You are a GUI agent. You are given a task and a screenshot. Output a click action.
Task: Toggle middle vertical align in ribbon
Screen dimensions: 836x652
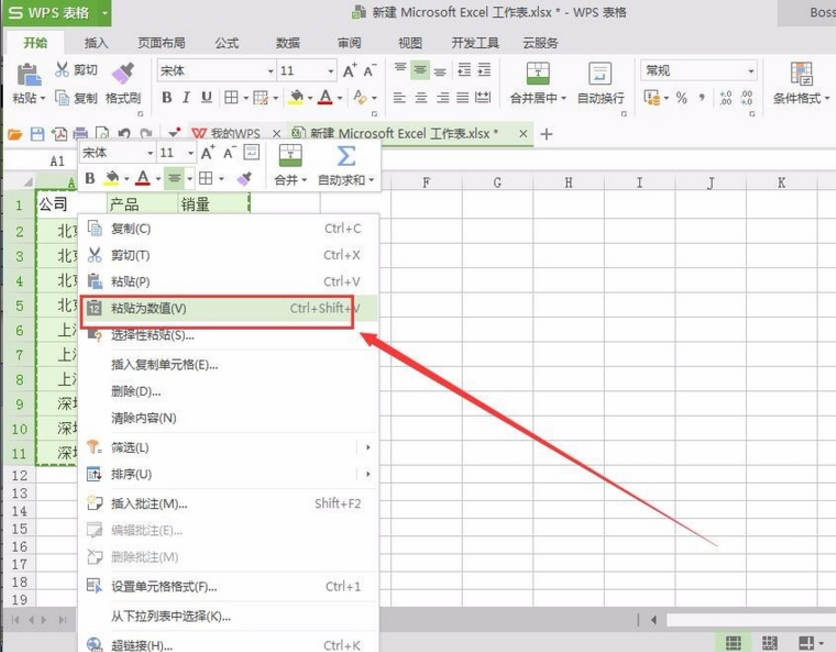(x=420, y=70)
